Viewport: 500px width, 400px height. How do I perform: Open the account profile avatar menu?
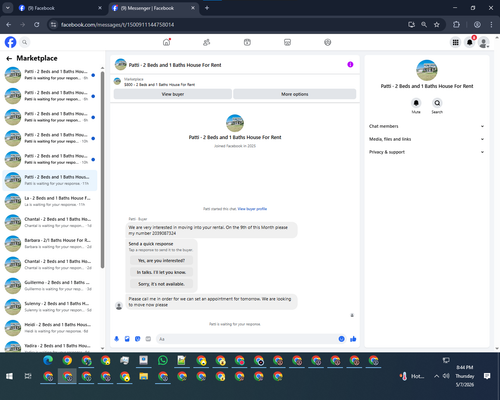484,42
